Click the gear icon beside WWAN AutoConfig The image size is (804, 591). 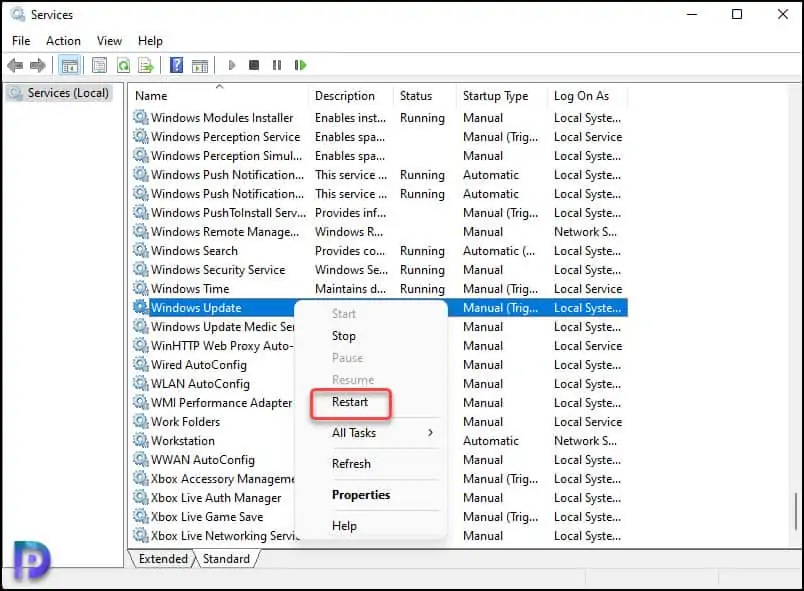(x=140, y=459)
